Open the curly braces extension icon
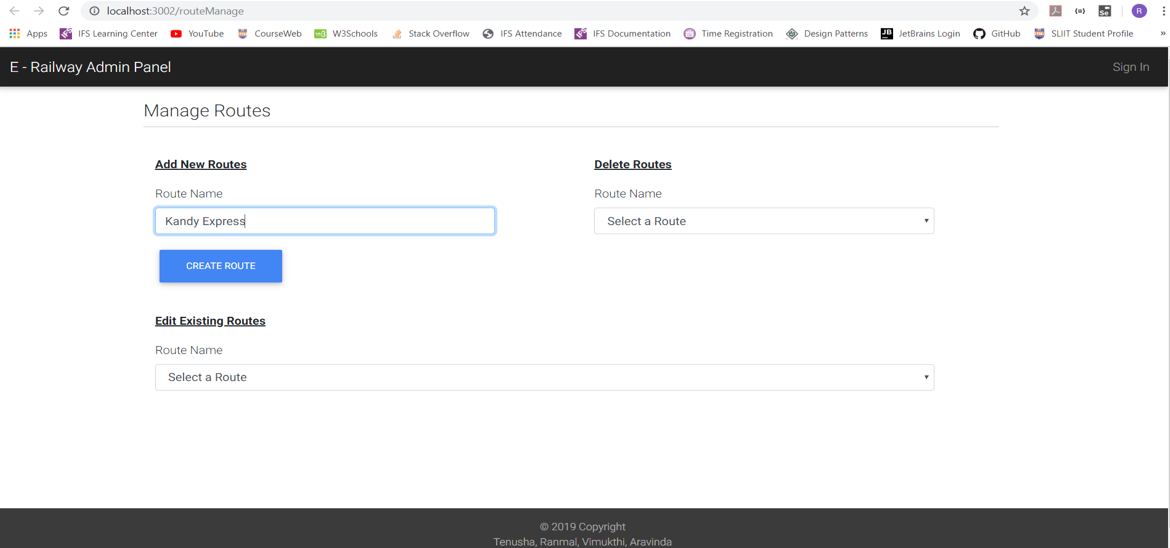Image resolution: width=1170 pixels, height=548 pixels. click(1079, 11)
